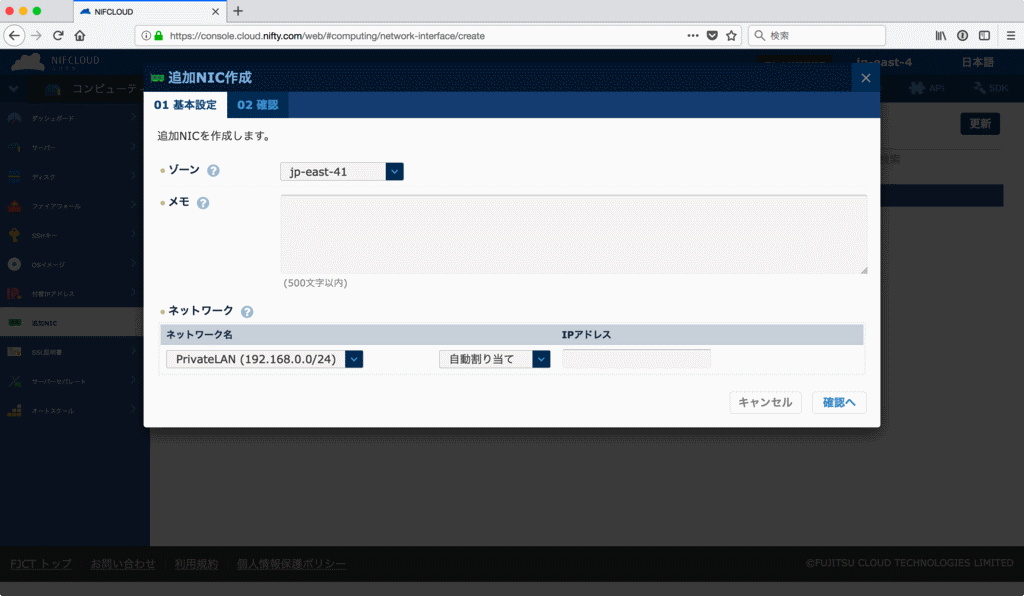Image resolution: width=1024 pixels, height=596 pixels.
Task: Click the ネットワーク名 column header
Action: coord(199,334)
